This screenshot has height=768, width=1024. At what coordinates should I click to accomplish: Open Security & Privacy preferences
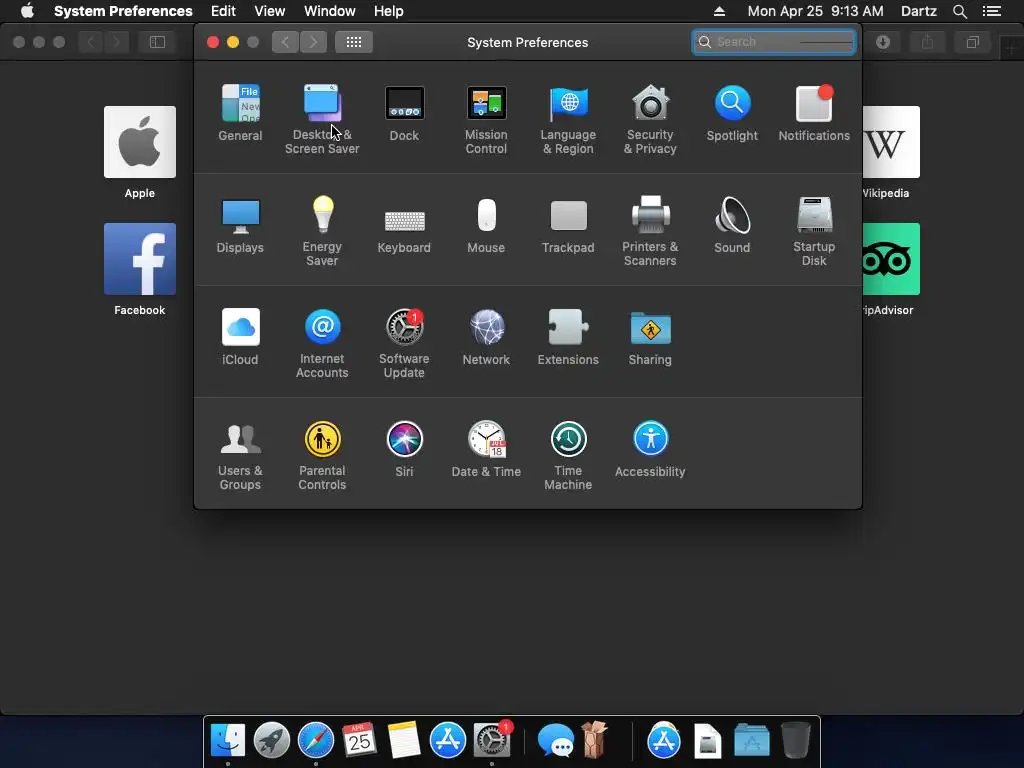650,120
